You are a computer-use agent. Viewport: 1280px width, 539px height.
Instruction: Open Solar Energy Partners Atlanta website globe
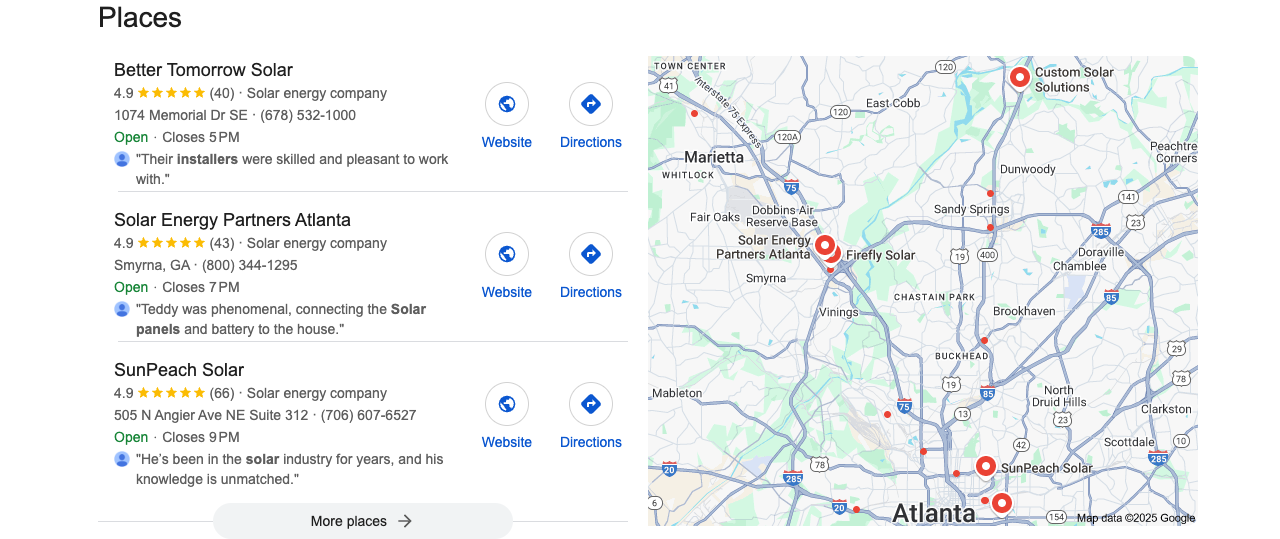point(507,254)
